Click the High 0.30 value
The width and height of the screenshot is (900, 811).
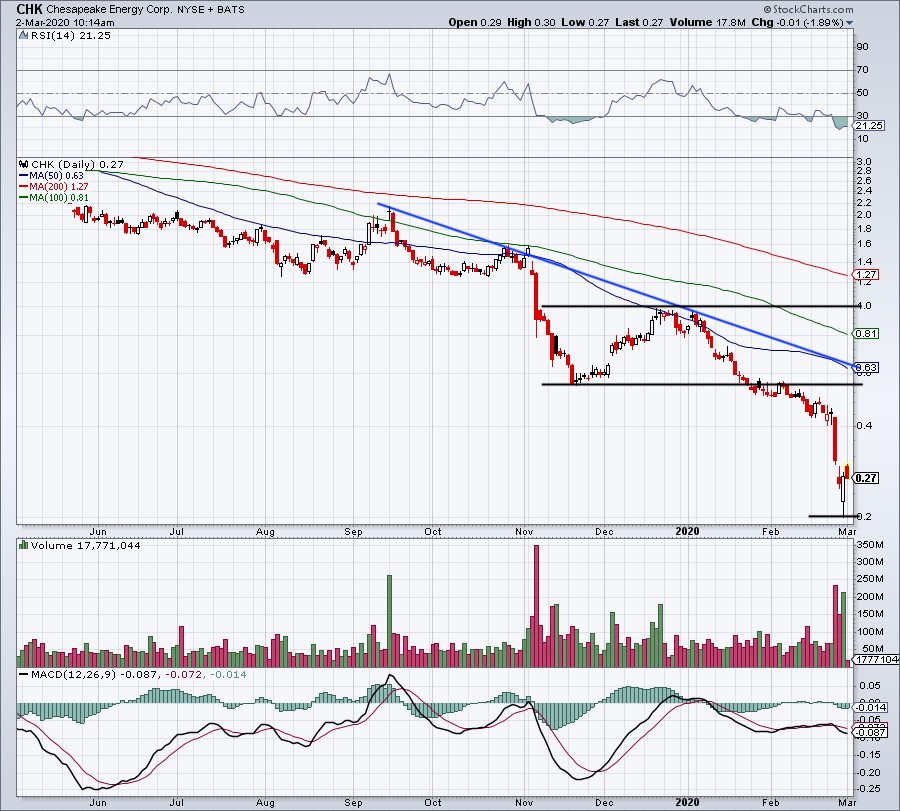(x=531, y=22)
